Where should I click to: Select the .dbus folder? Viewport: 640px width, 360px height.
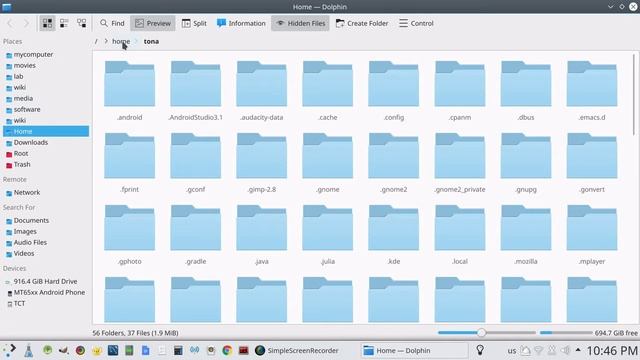pos(526,91)
